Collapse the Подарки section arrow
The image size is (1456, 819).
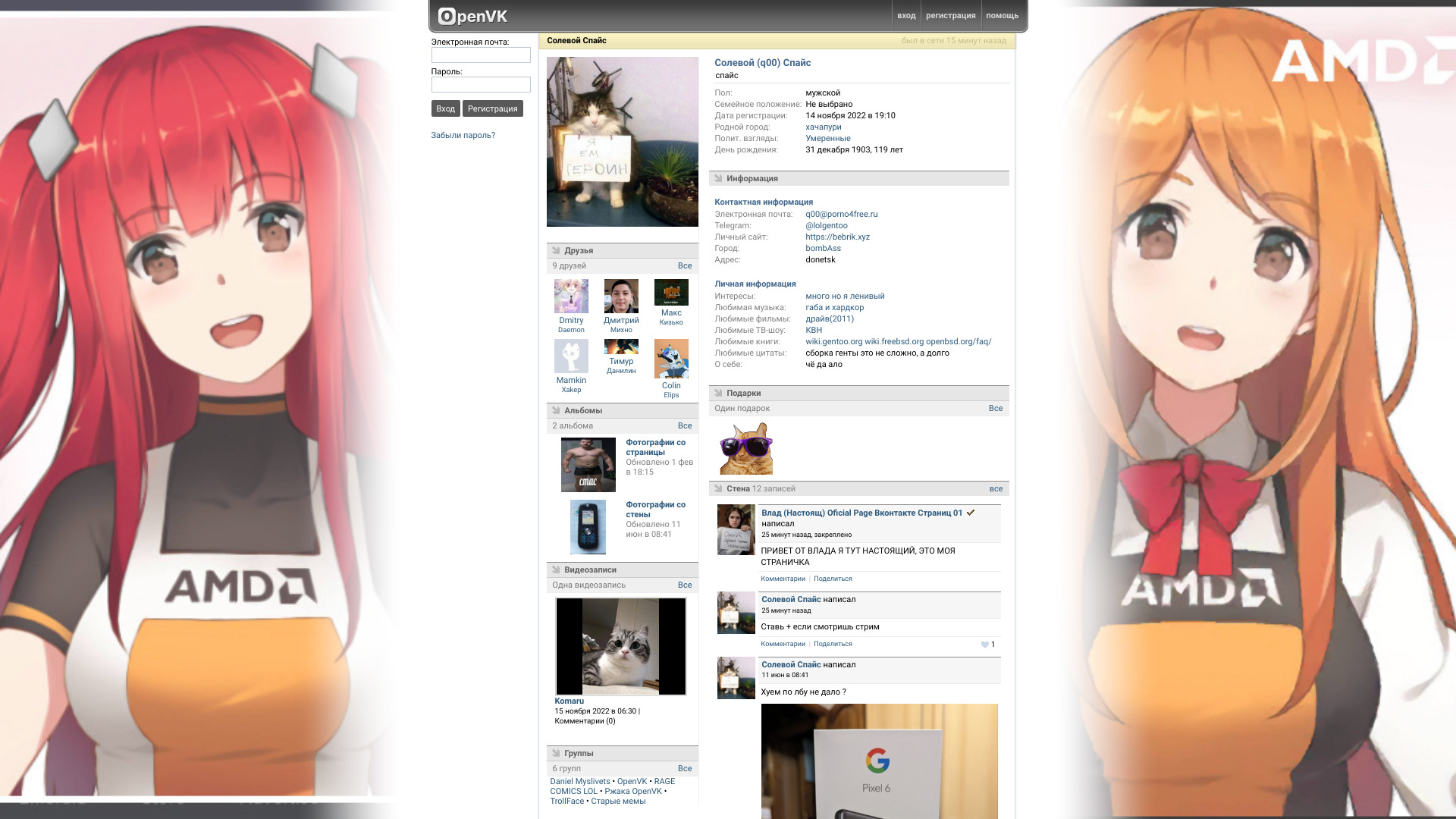click(718, 393)
